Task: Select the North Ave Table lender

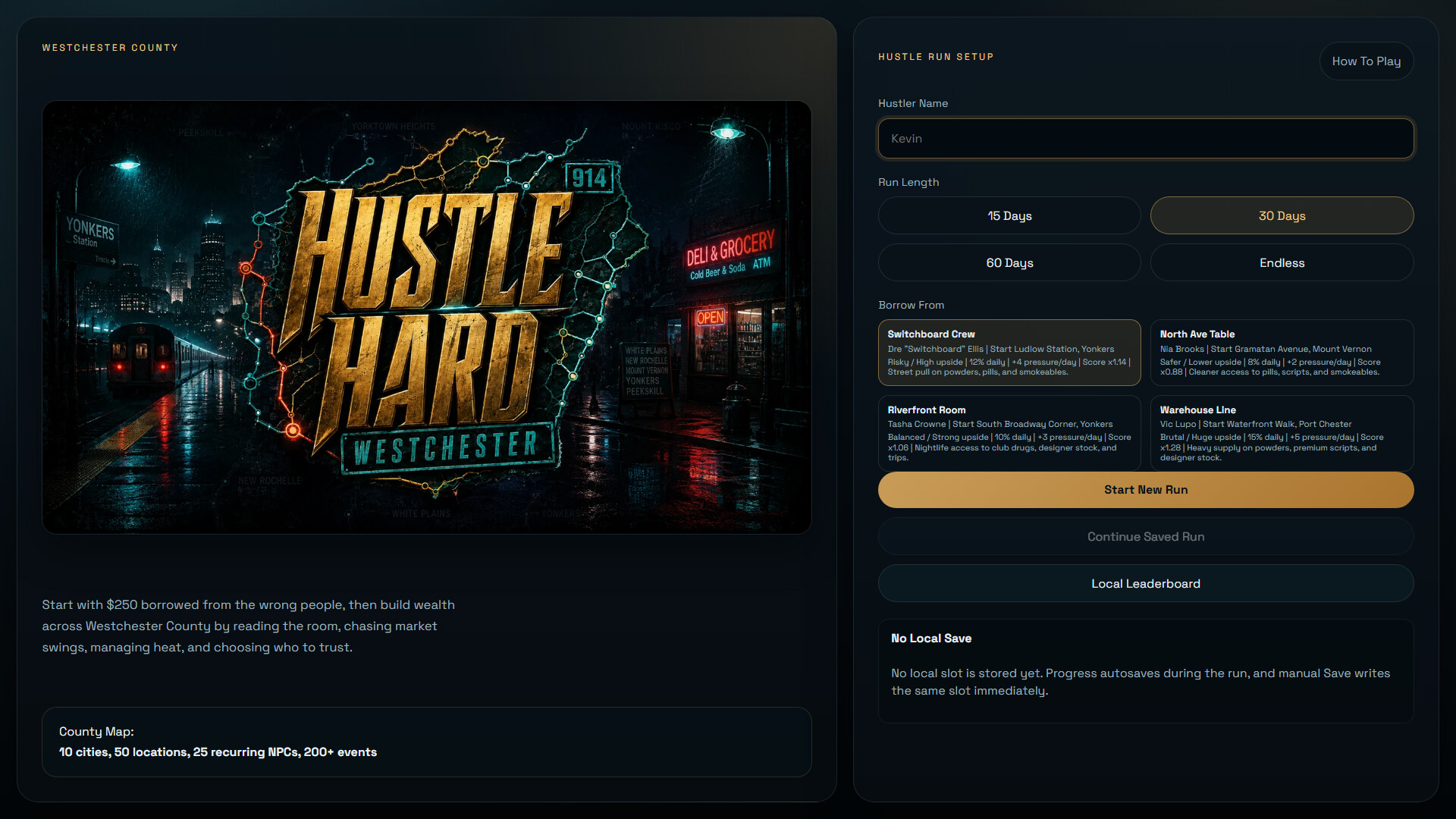Action: point(1282,353)
